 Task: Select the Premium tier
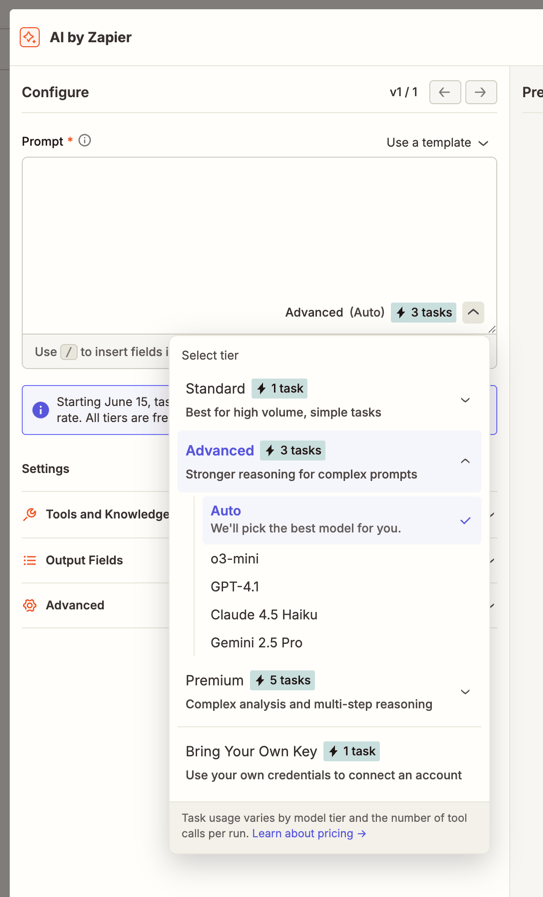(x=329, y=691)
